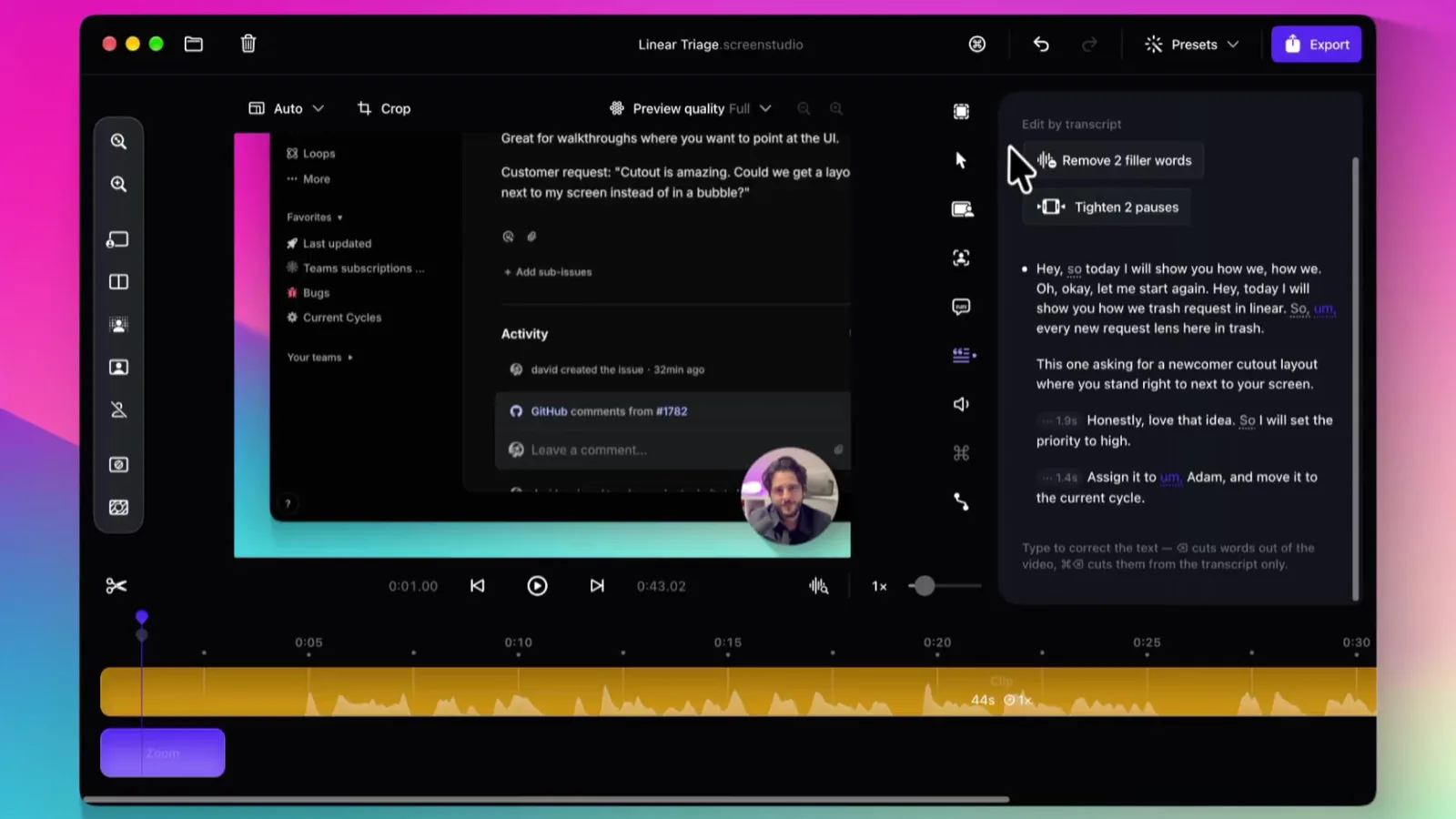Open the Presets dropdown
The width and height of the screenshot is (1456, 819).
(x=1192, y=44)
